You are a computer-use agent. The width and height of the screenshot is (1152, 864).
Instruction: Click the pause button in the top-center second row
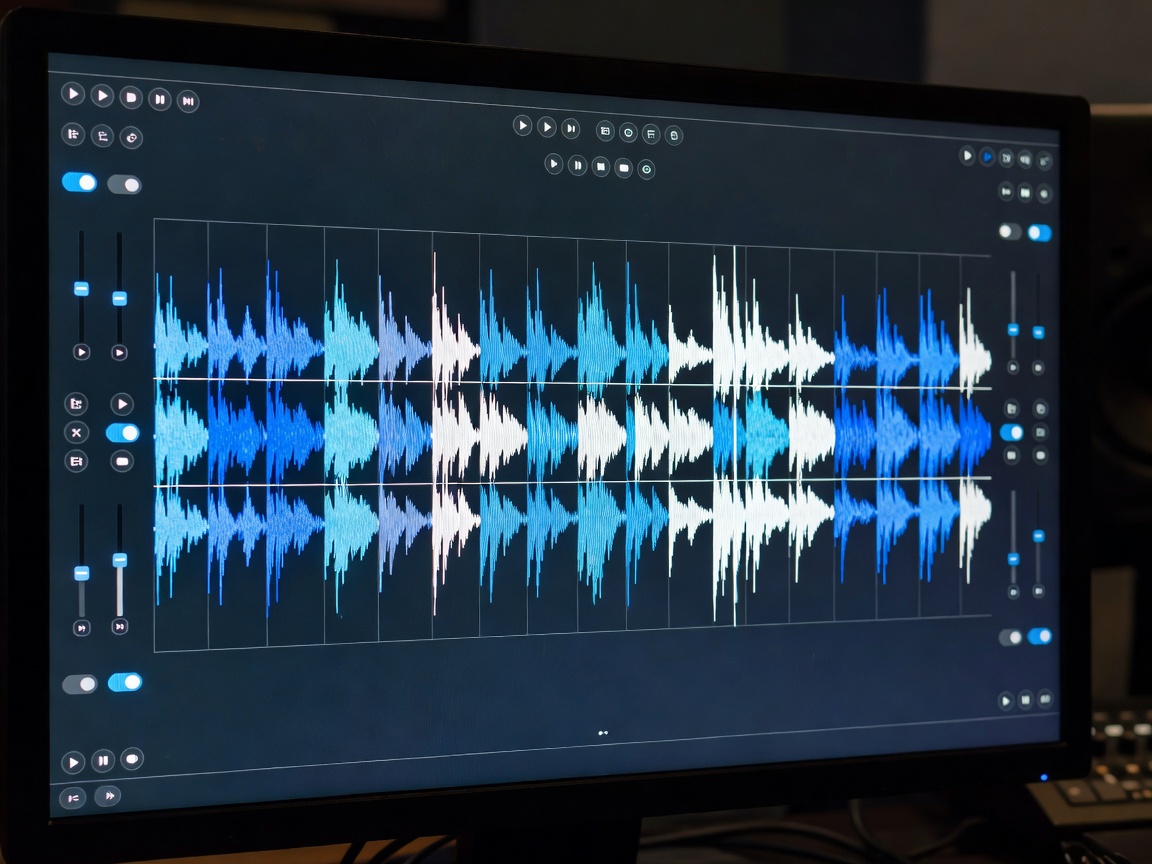(577, 165)
